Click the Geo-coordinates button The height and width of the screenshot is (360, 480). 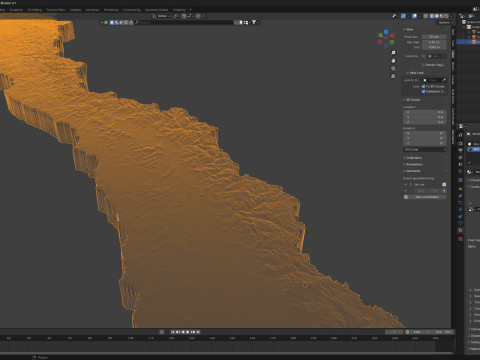[425, 197]
